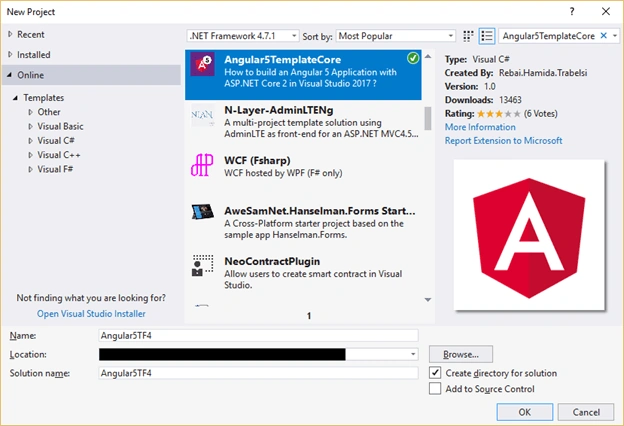Image resolution: width=624 pixels, height=426 pixels.
Task: Select the Other templates item
Action: click(x=49, y=112)
